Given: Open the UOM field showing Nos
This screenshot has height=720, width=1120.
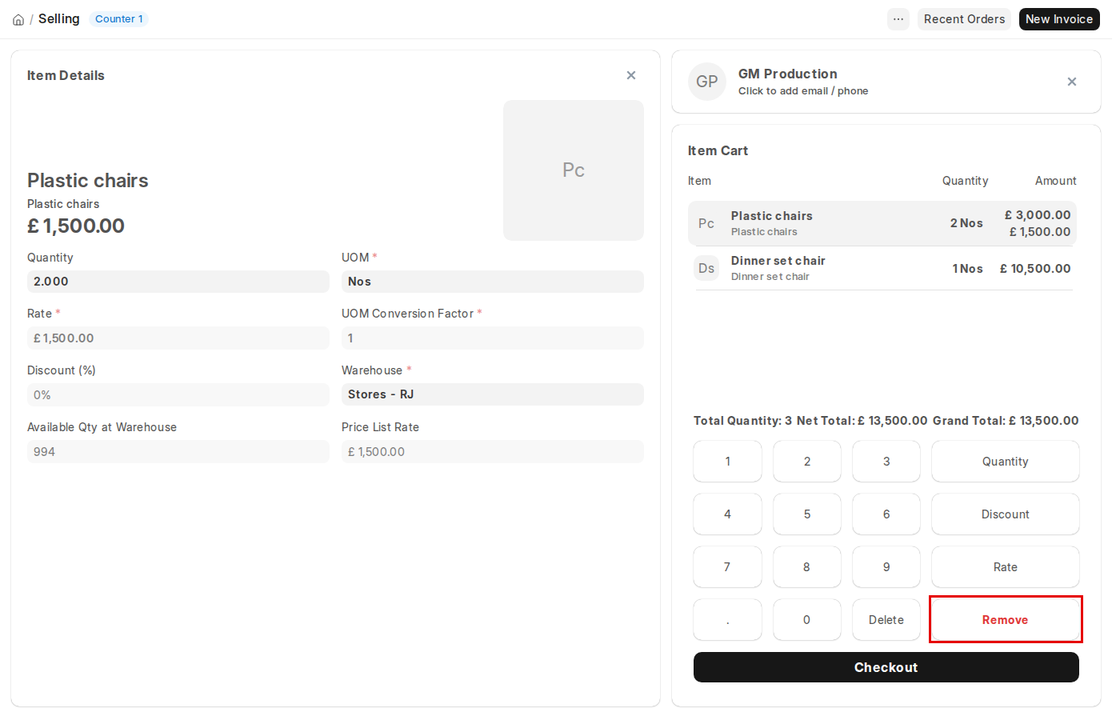Looking at the screenshot, I should pos(492,281).
